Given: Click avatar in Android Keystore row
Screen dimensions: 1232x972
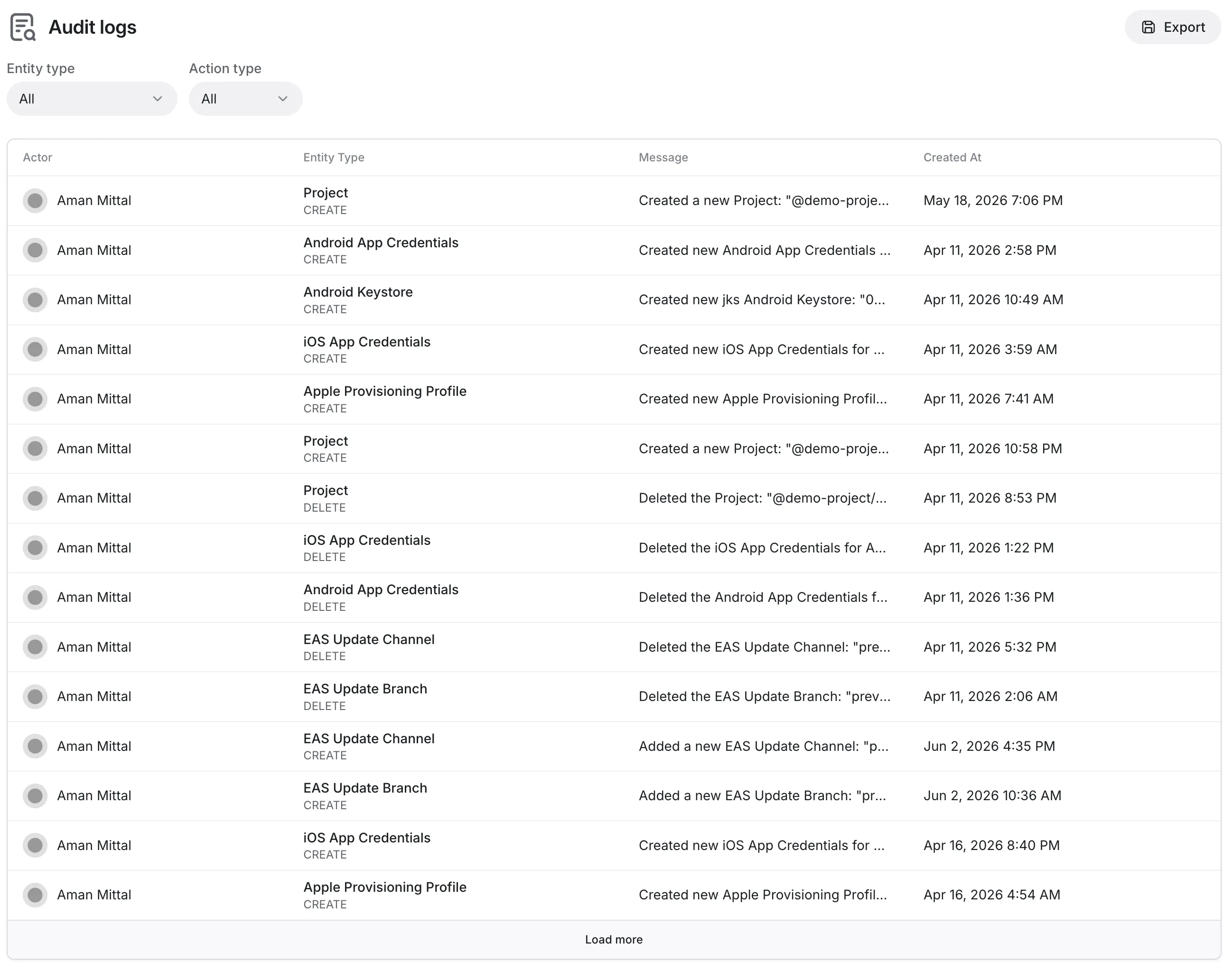Looking at the screenshot, I should click(x=35, y=300).
